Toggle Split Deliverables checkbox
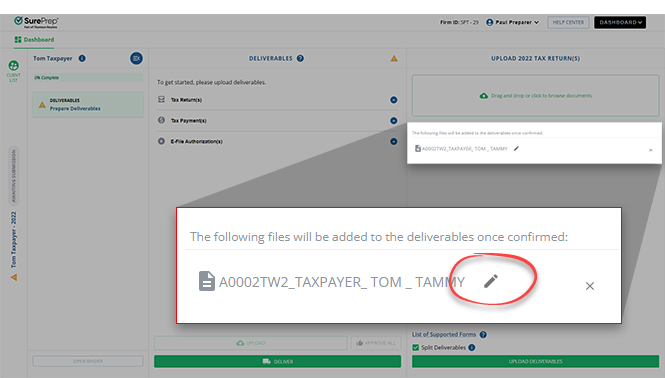Image resolution: width=665 pixels, height=378 pixels. (416, 347)
